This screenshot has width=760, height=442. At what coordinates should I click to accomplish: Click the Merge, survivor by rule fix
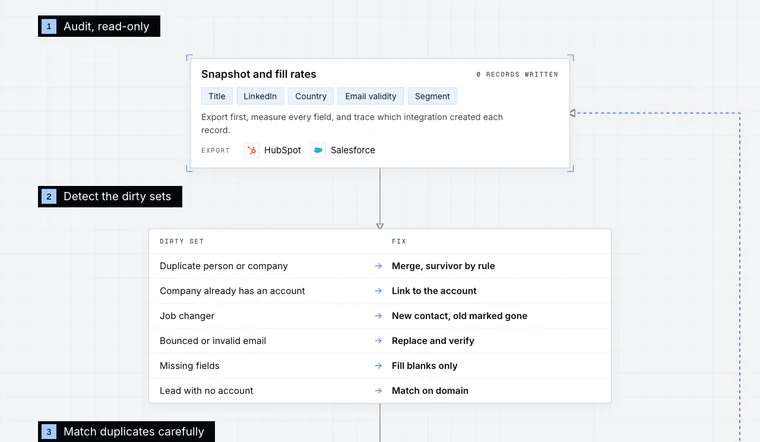443,266
